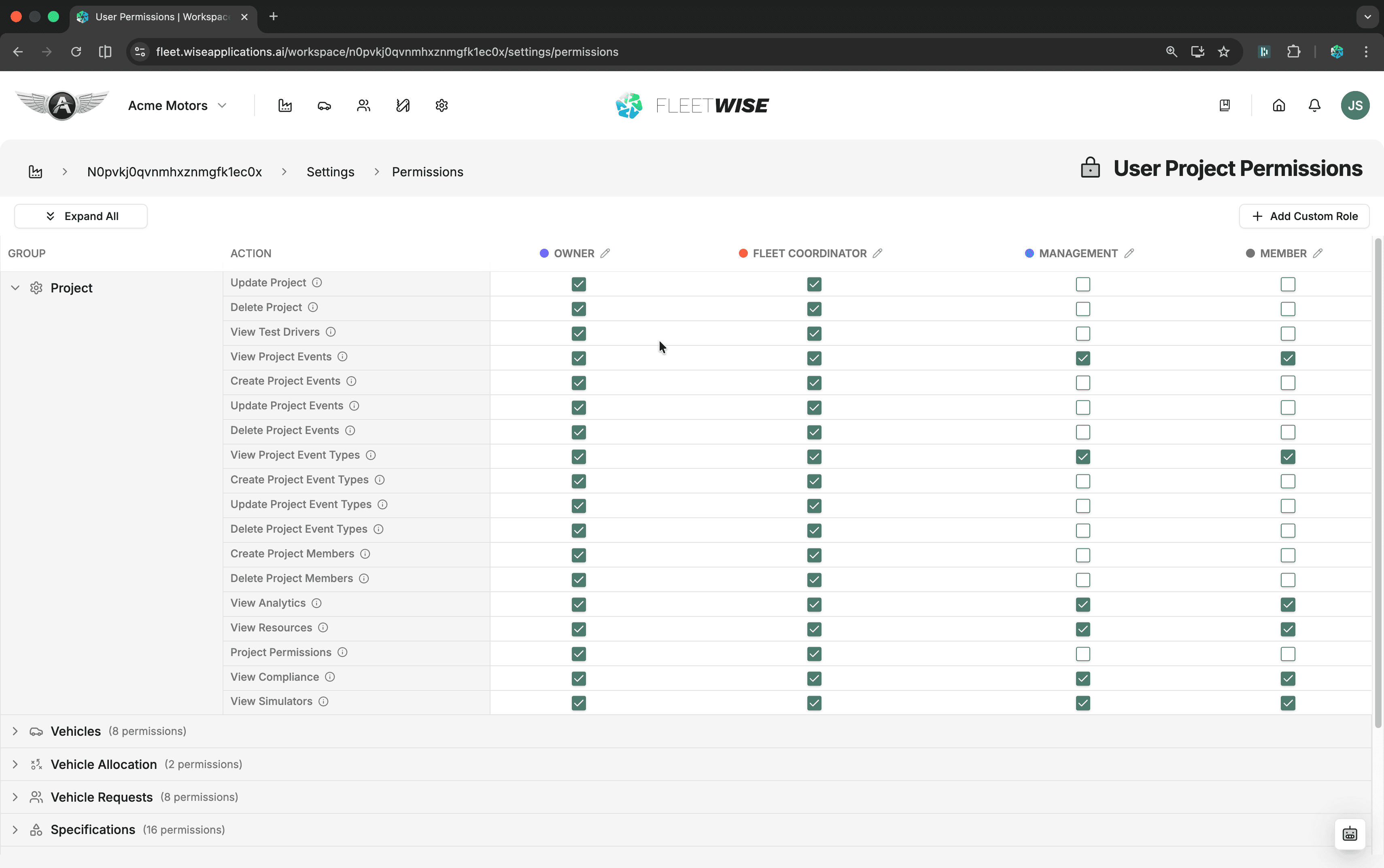Screen dimensions: 1384x868
Task: Uncheck View Simulators for Owner
Action: [x=578, y=703]
